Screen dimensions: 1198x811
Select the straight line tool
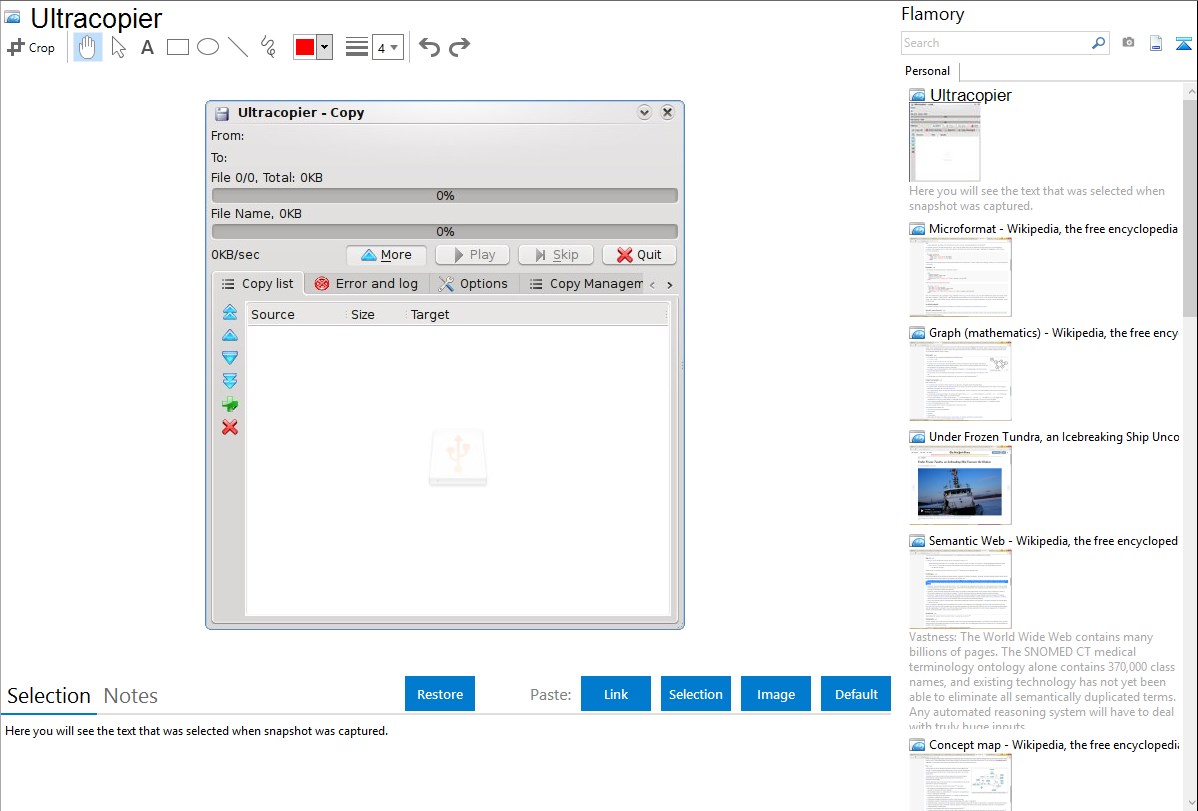tap(238, 47)
